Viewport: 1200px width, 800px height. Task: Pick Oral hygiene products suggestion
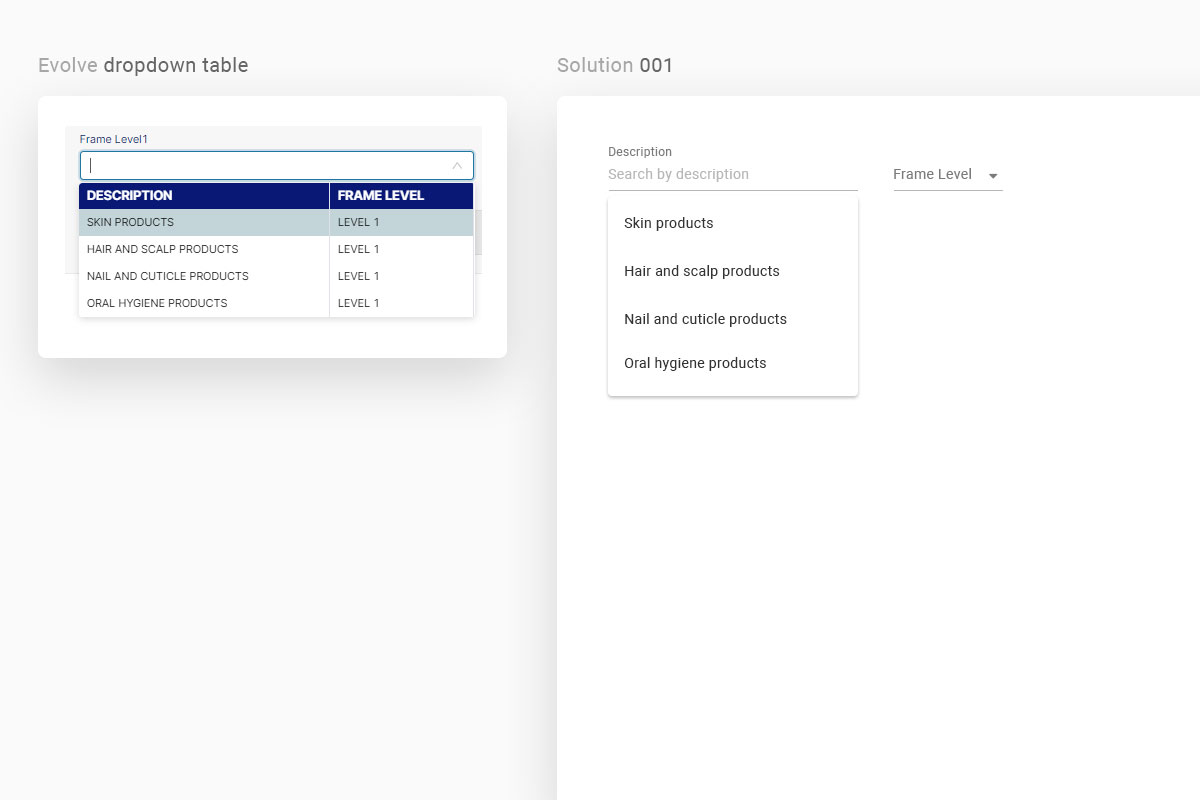[733, 363]
